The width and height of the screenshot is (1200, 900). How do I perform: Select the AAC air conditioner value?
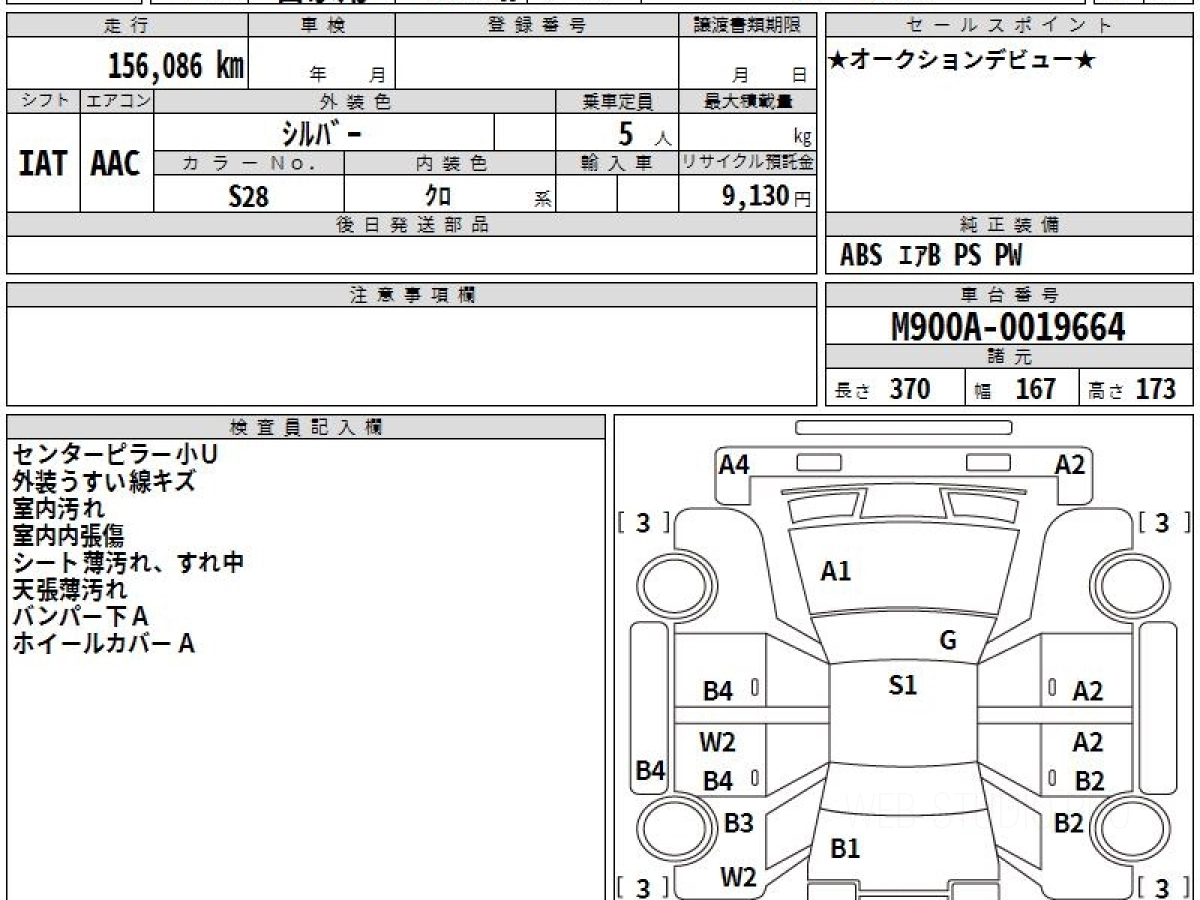(x=116, y=164)
